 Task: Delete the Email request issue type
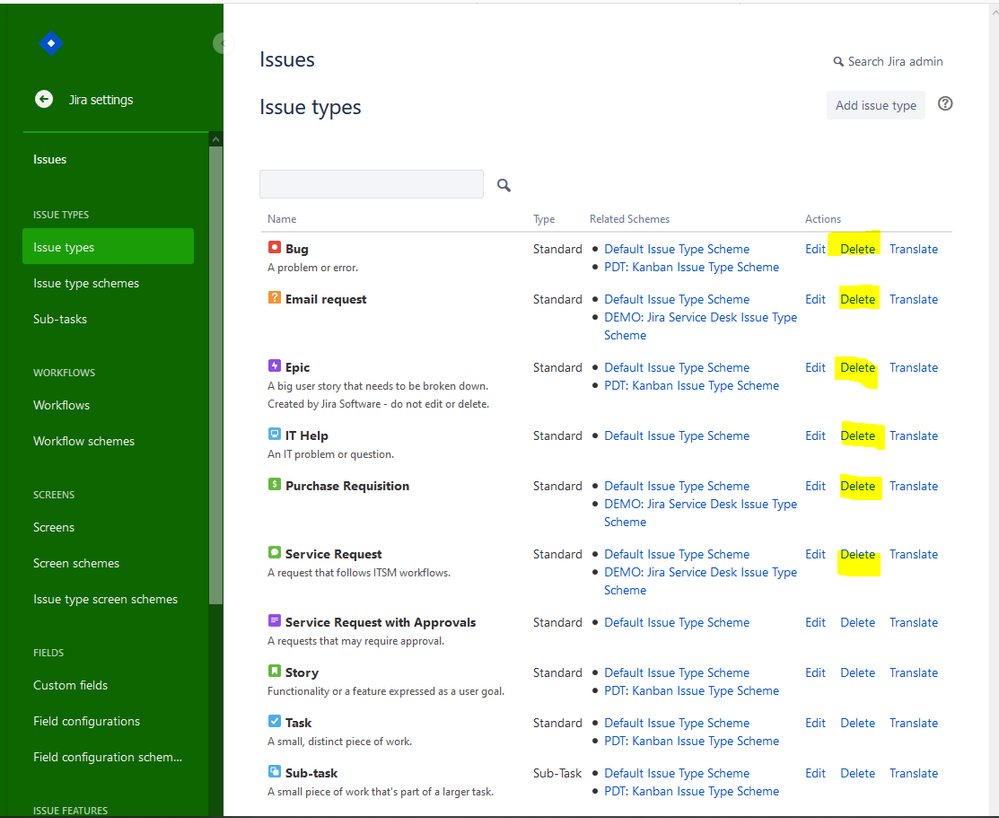[x=857, y=299]
